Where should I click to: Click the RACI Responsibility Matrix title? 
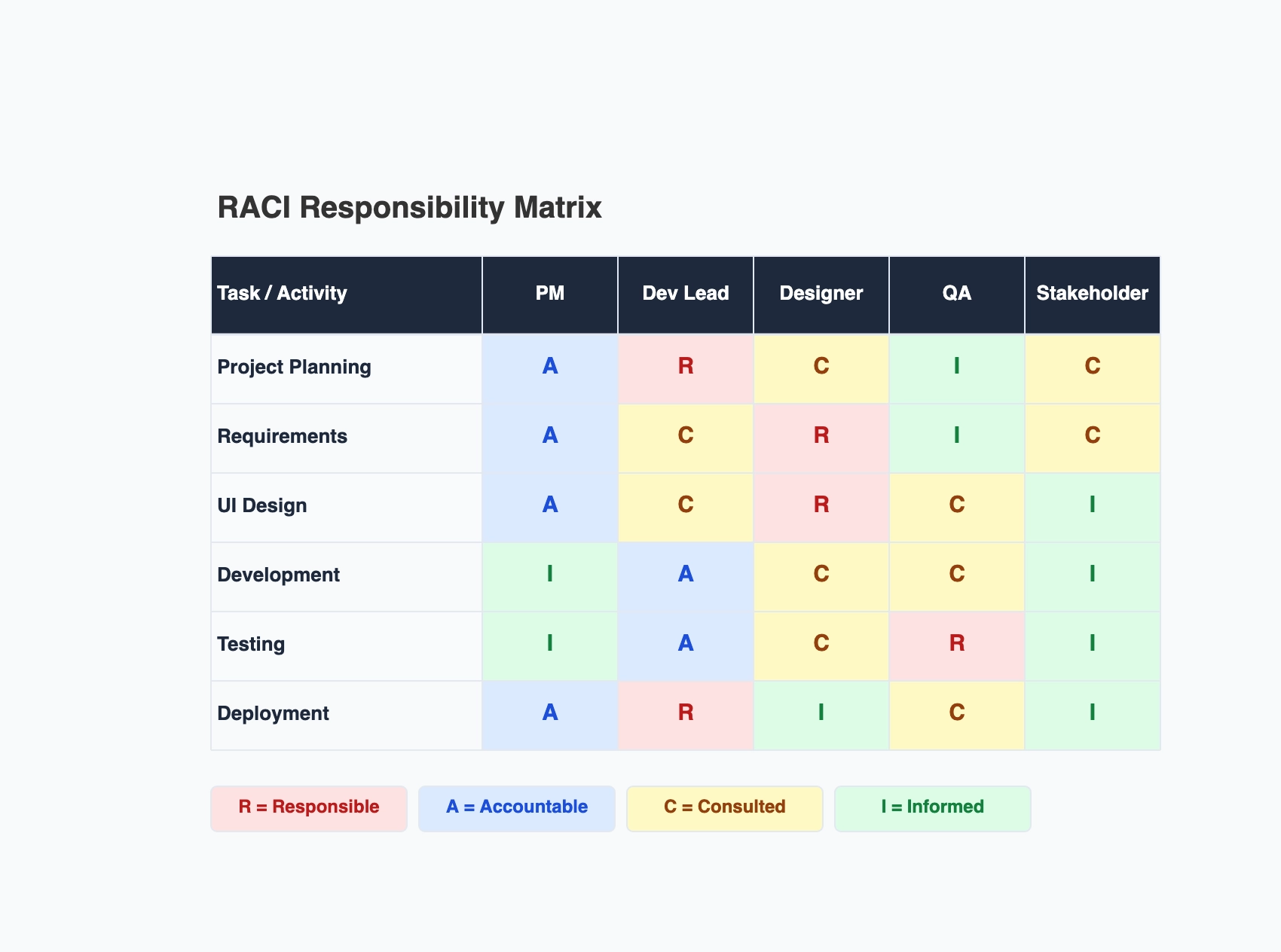(410, 209)
